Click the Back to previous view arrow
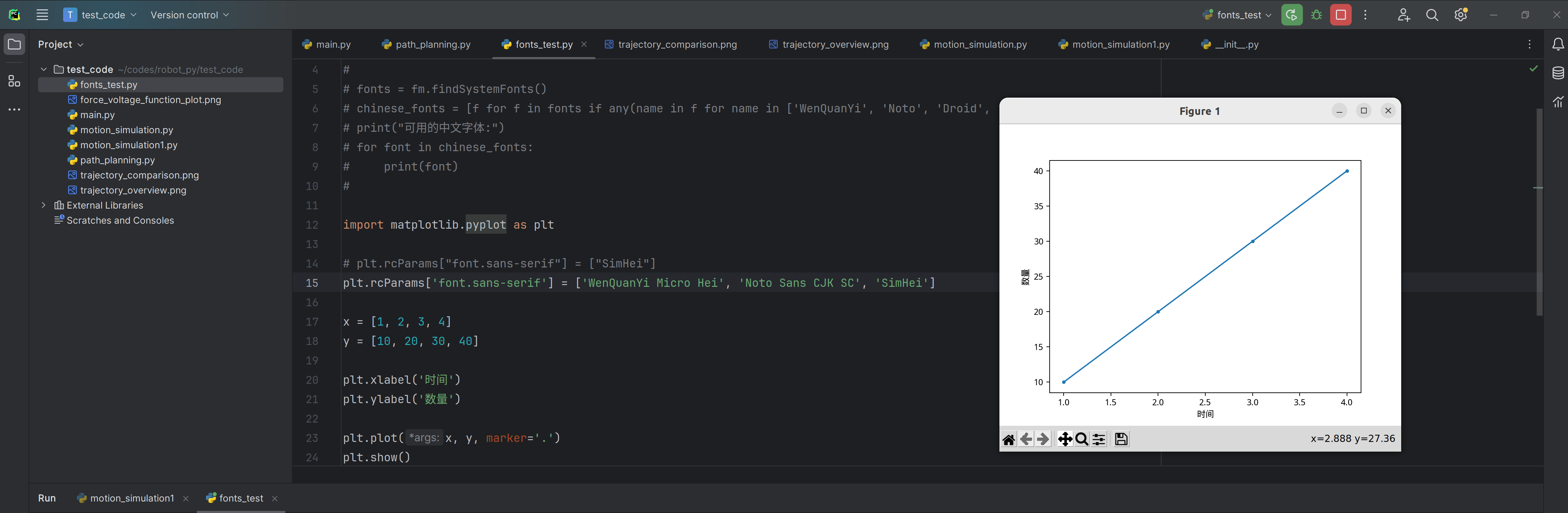1568x513 pixels. (1026, 439)
